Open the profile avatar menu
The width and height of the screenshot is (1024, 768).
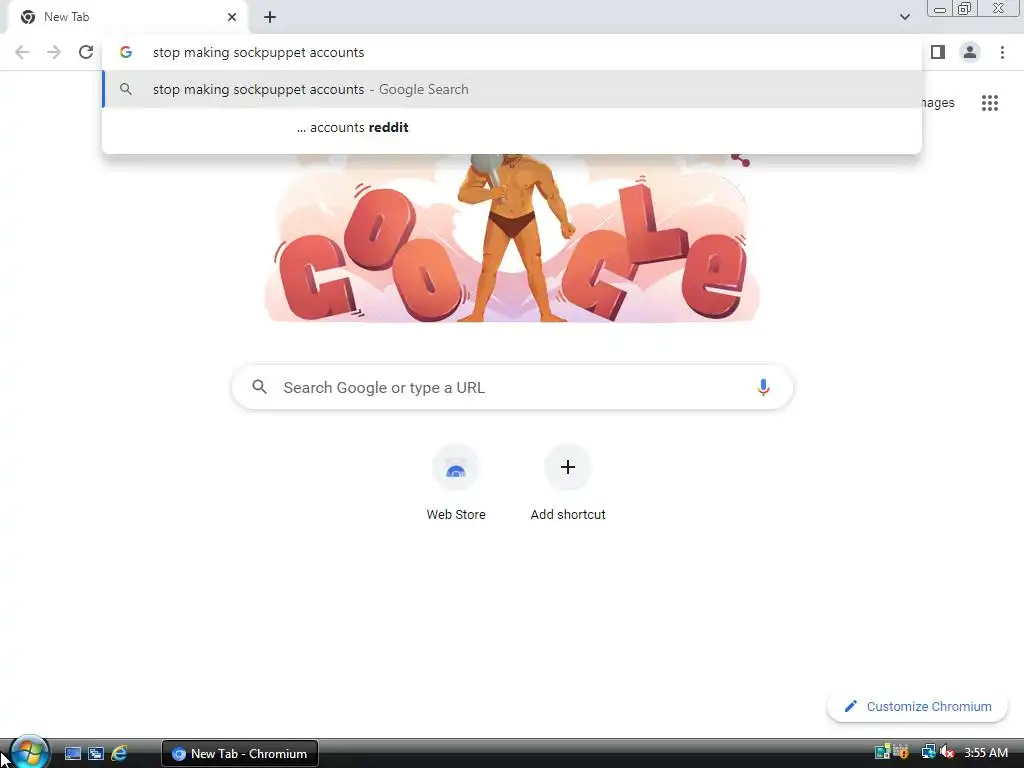click(x=970, y=52)
